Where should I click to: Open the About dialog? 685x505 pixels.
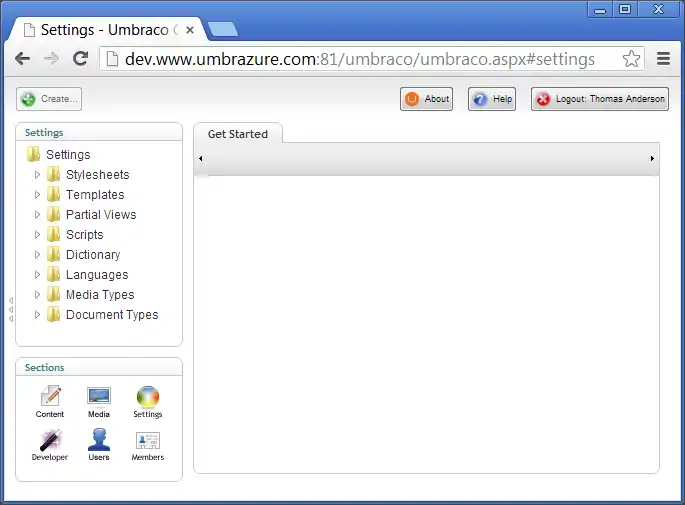coord(426,99)
